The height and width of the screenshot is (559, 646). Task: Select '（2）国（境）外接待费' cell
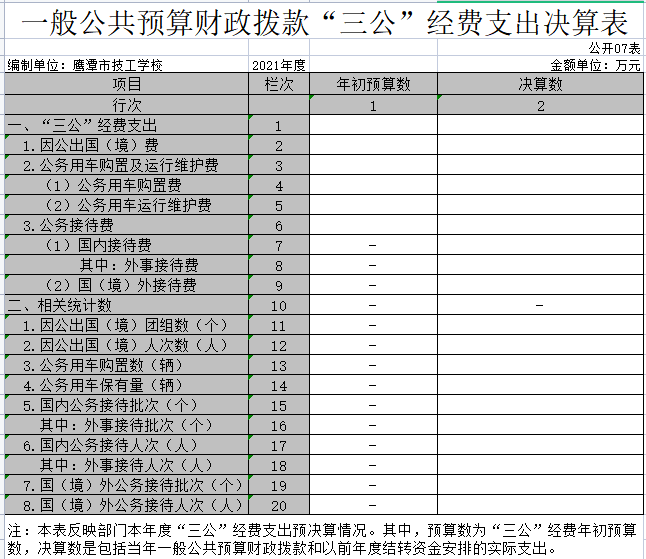point(126,285)
